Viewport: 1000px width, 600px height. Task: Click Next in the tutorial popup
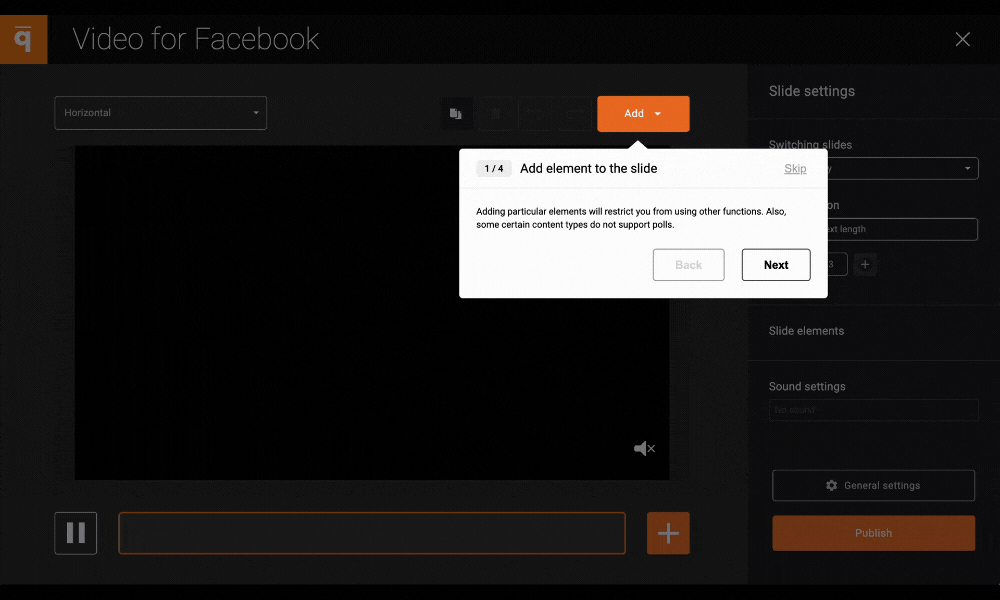pos(776,264)
